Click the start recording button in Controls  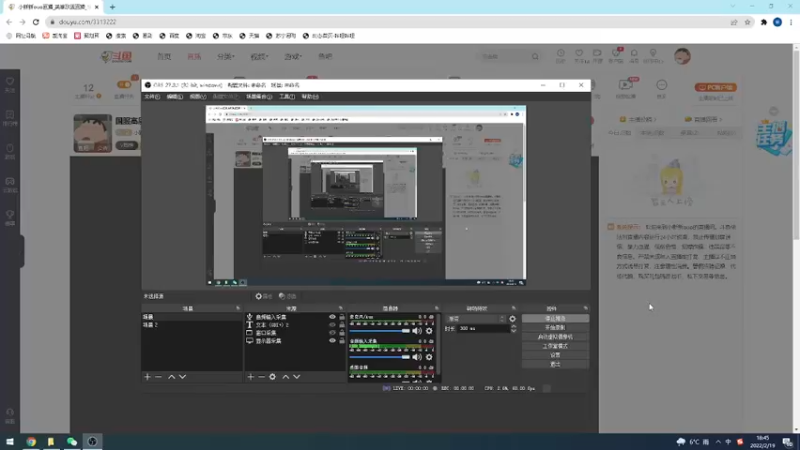click(555, 328)
